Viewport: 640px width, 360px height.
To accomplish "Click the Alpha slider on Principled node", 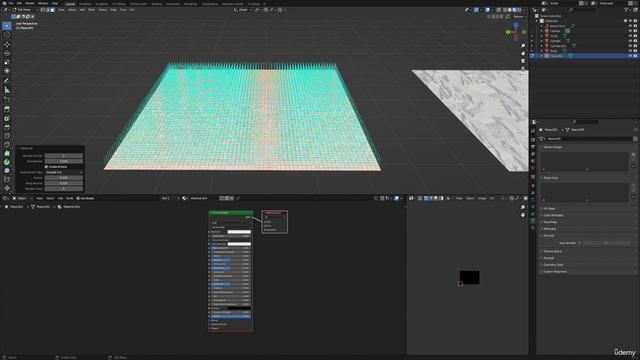I will pyautogui.click(x=231, y=316).
